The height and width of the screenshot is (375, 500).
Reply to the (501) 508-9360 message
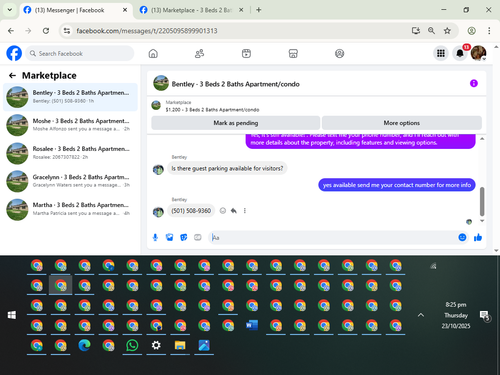(234, 211)
